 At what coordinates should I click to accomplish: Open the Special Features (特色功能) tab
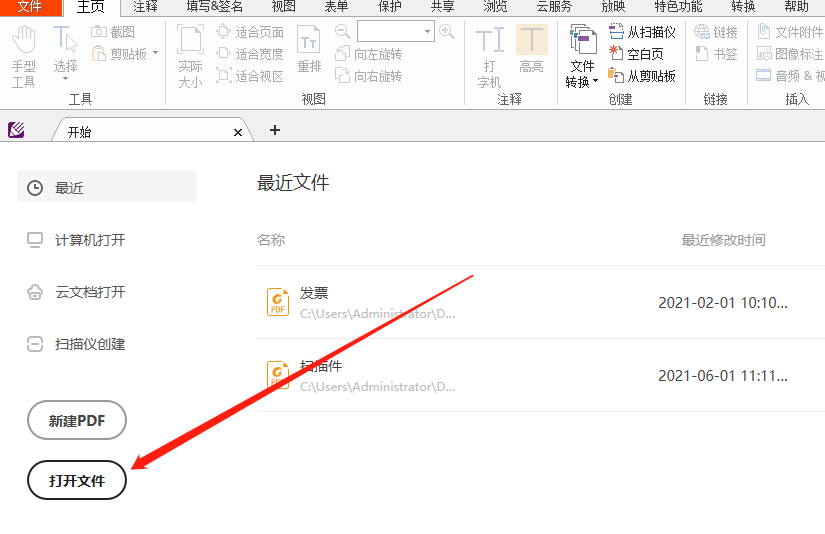click(x=678, y=7)
